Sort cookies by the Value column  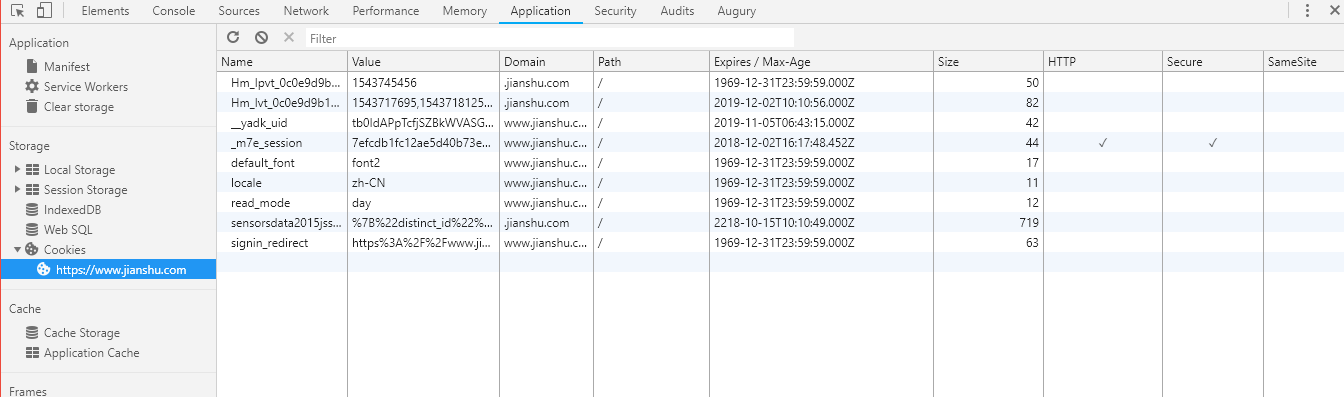pos(423,61)
